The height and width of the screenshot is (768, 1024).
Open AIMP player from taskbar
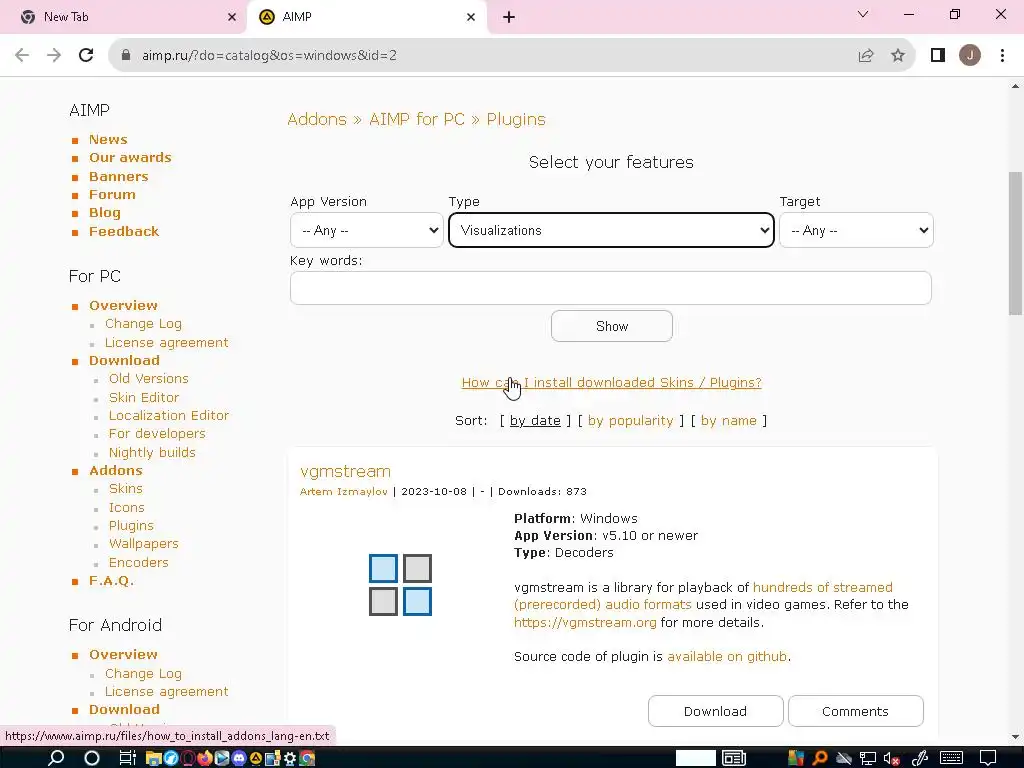coord(256,758)
